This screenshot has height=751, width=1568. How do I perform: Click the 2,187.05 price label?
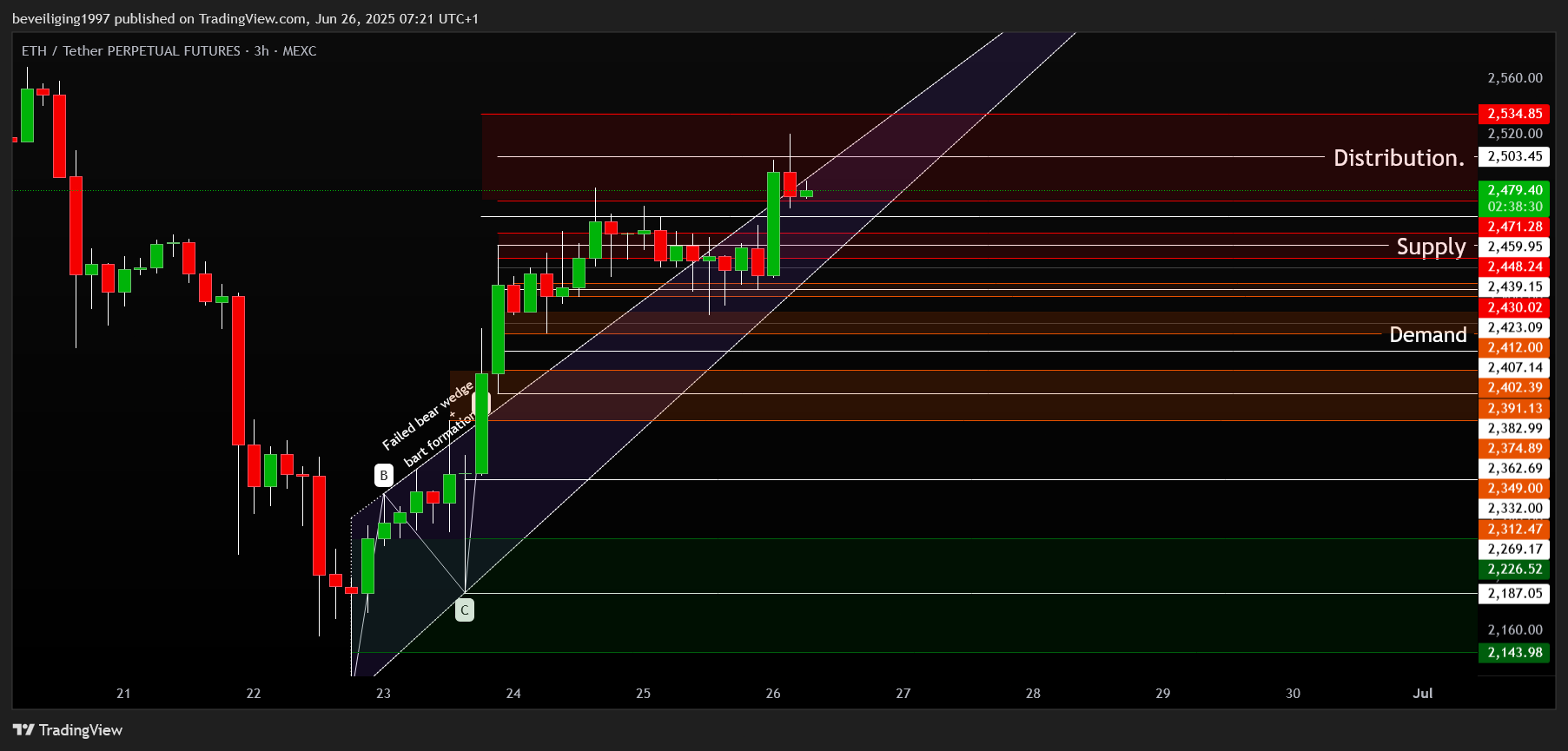[1514, 593]
